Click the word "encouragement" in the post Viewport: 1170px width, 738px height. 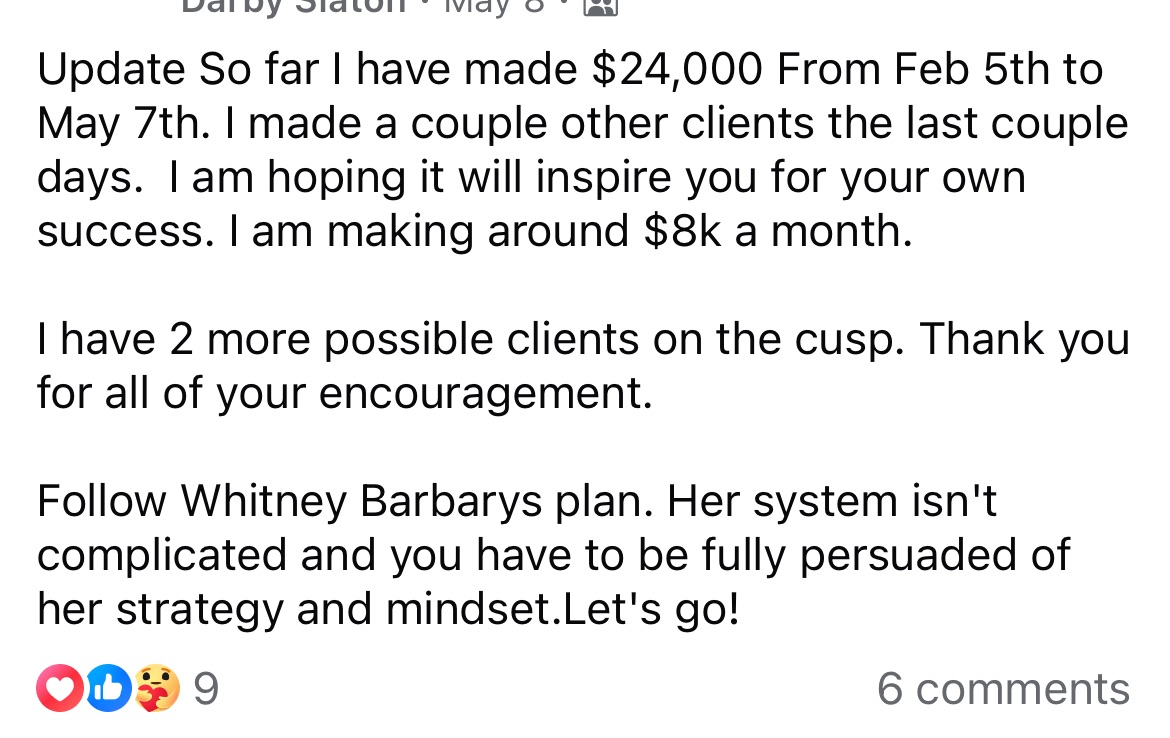tap(485, 394)
